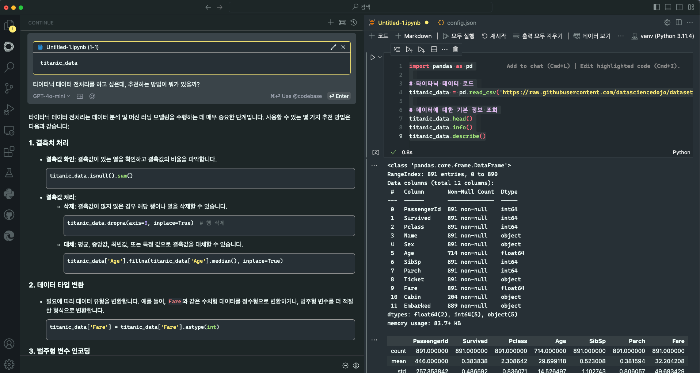Run the pandas import cell
The image size is (700, 373).
point(373,57)
